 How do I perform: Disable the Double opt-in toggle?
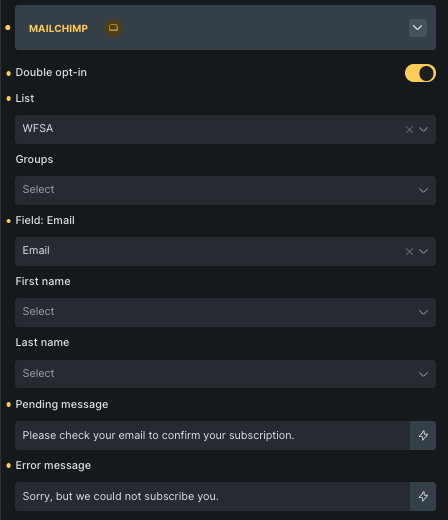tap(420, 73)
